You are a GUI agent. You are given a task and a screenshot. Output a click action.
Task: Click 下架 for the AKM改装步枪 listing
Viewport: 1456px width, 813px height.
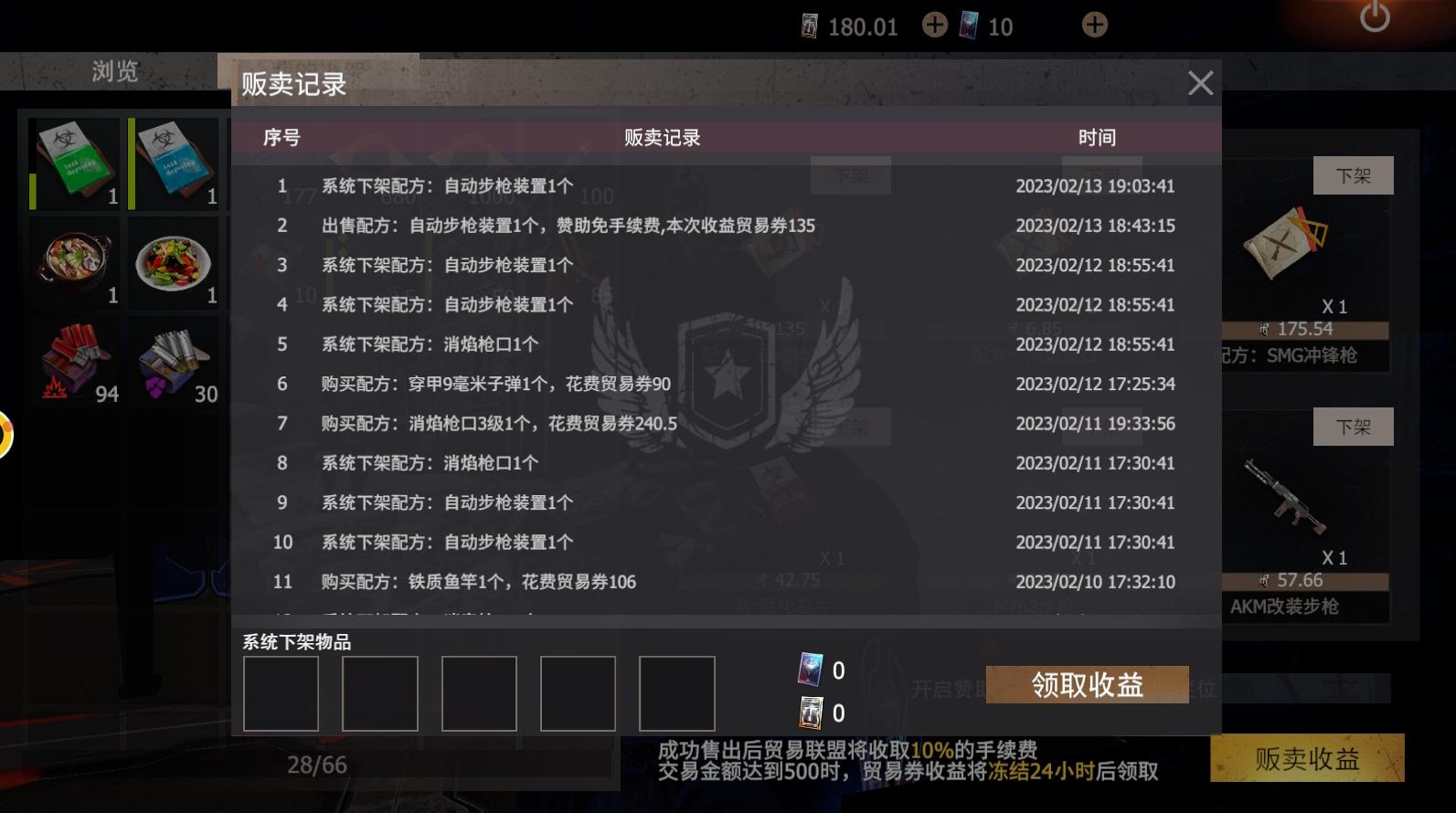pyautogui.click(x=1353, y=427)
